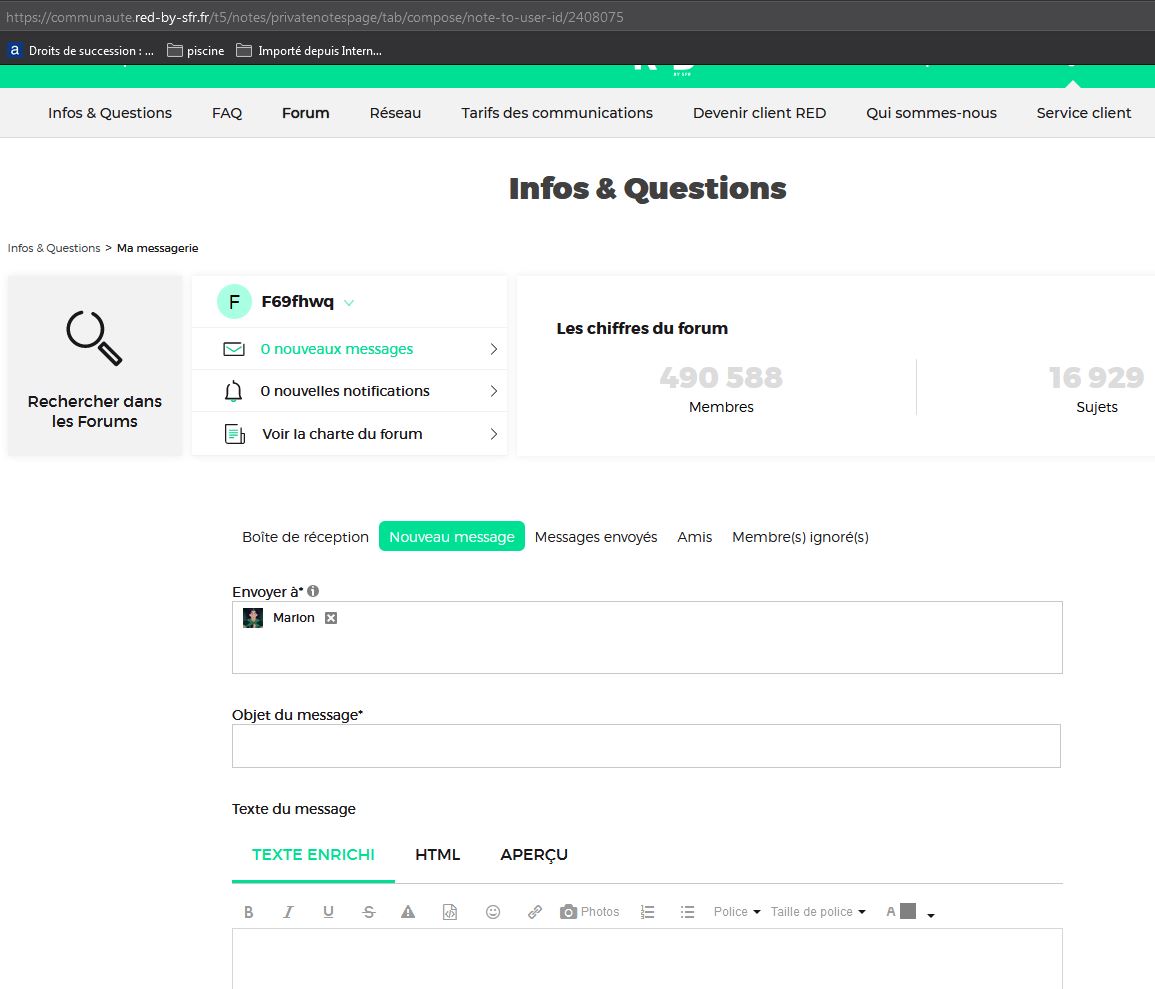Insert code block icon in toolbar
The width and height of the screenshot is (1155, 989).
tap(449, 912)
